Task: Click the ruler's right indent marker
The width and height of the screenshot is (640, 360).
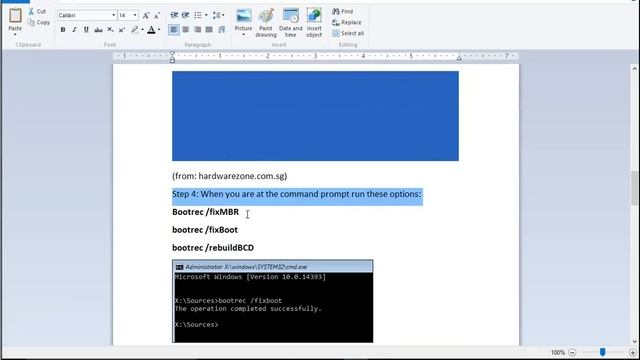Action: click(x=459, y=58)
